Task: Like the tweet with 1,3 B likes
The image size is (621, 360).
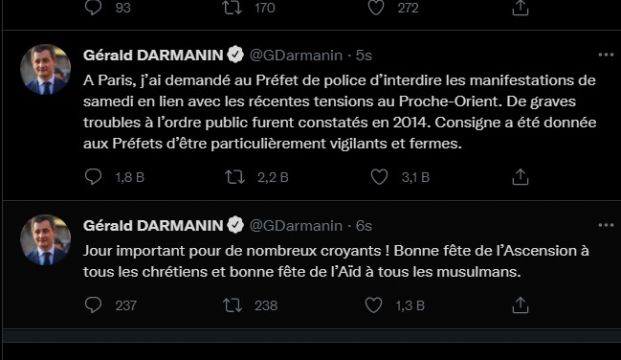Action: (x=373, y=305)
